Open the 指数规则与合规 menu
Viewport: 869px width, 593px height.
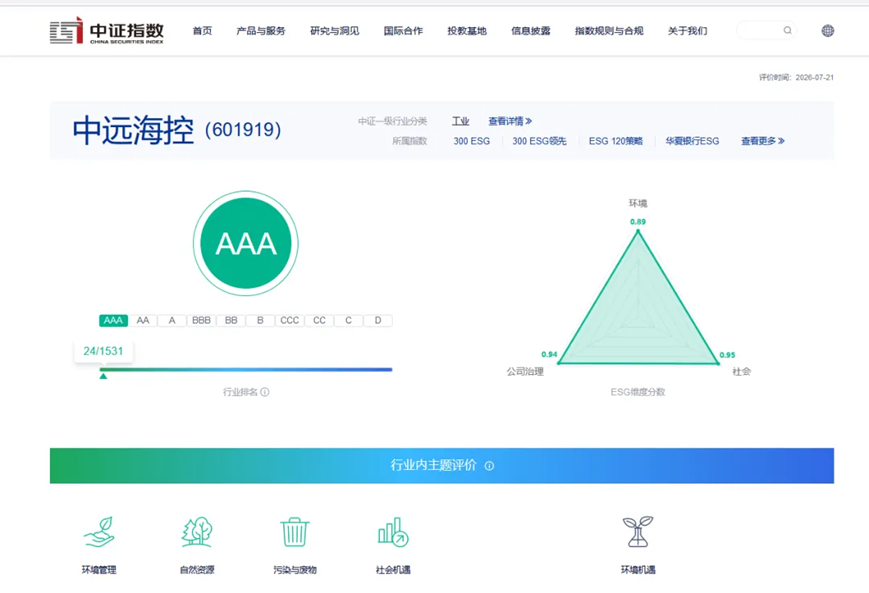click(x=609, y=31)
